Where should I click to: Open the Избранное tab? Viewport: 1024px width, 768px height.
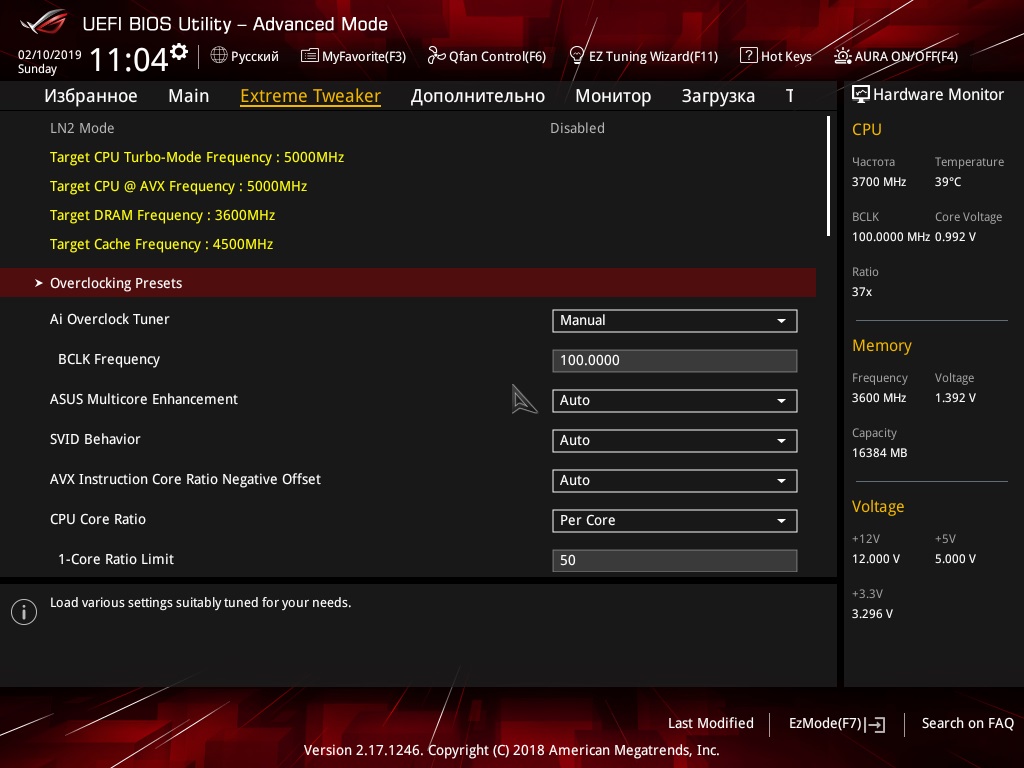[91, 96]
